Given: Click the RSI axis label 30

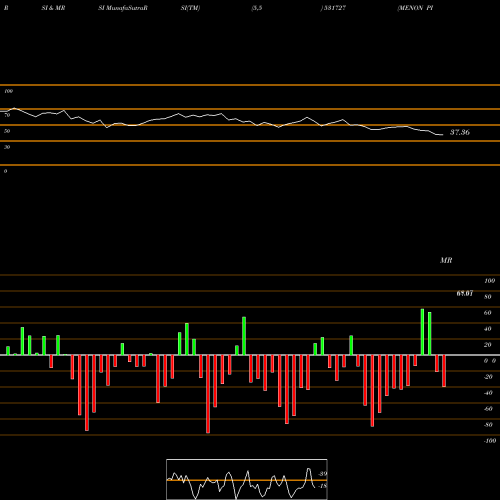Looking at the screenshot, I should [x=7, y=147].
